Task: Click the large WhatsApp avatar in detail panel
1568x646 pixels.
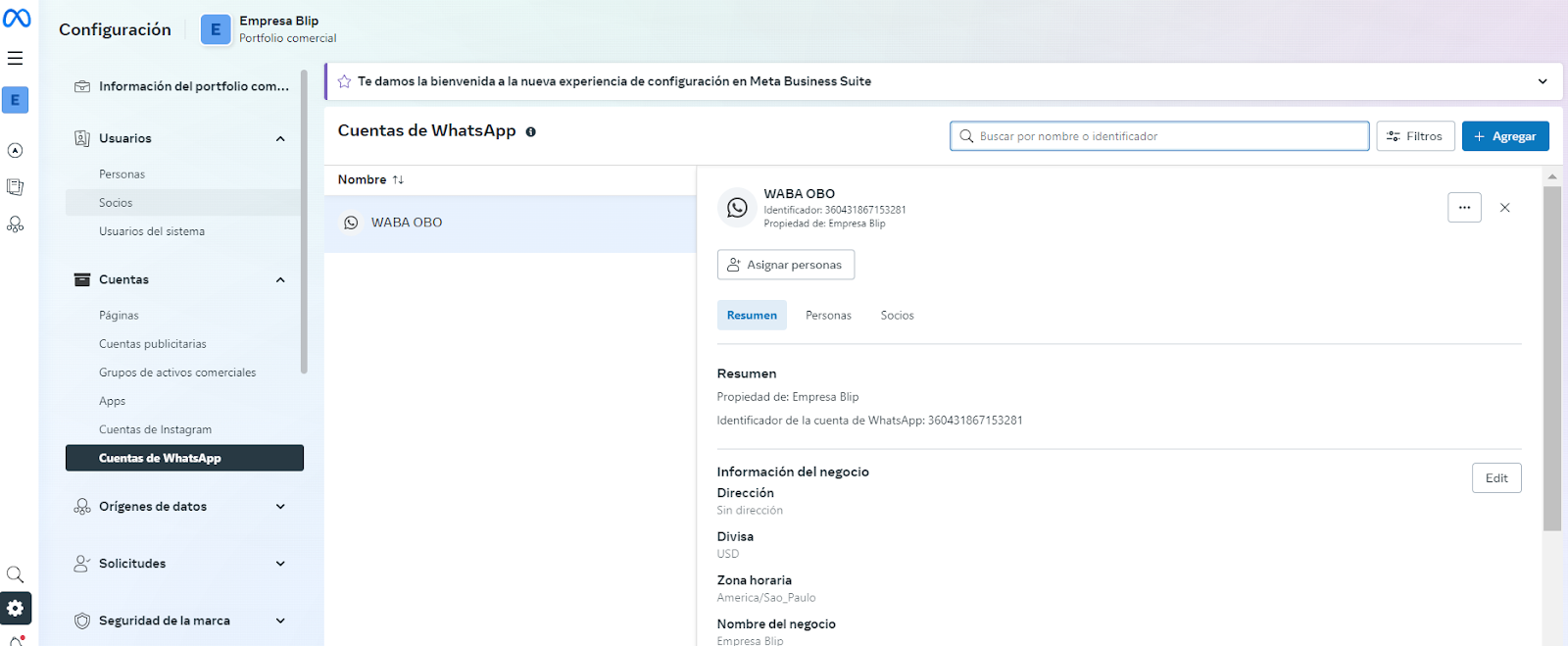Action: pyautogui.click(x=737, y=208)
